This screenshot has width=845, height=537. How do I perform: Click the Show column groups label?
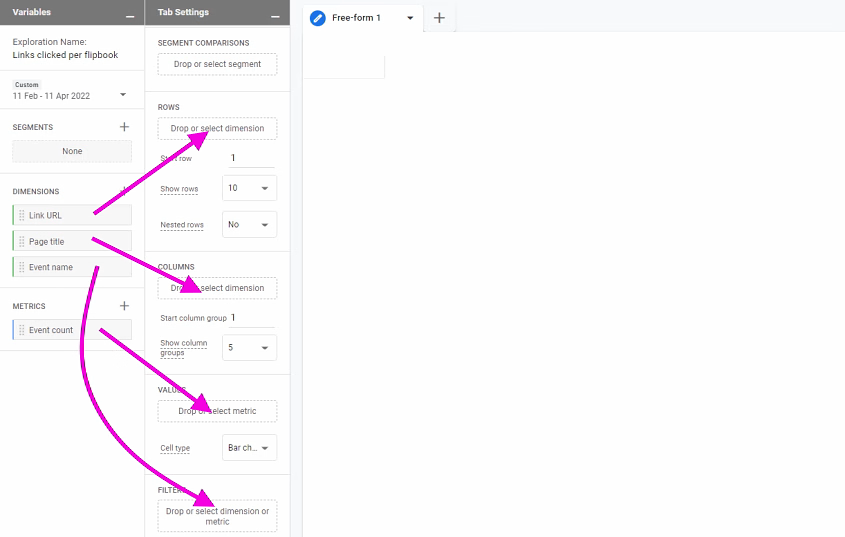pos(183,347)
